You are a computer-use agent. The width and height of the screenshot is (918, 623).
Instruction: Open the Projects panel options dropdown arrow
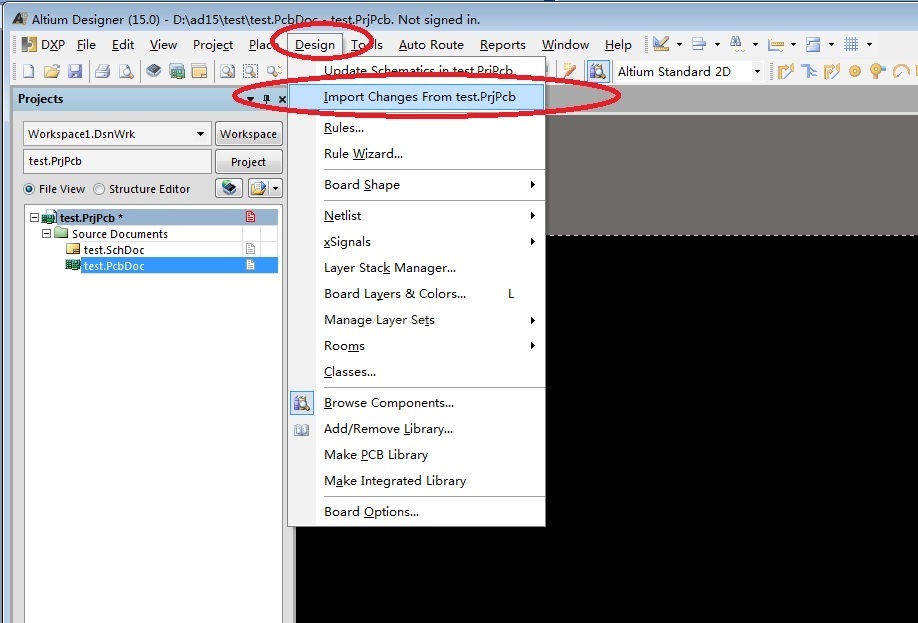[x=251, y=99]
